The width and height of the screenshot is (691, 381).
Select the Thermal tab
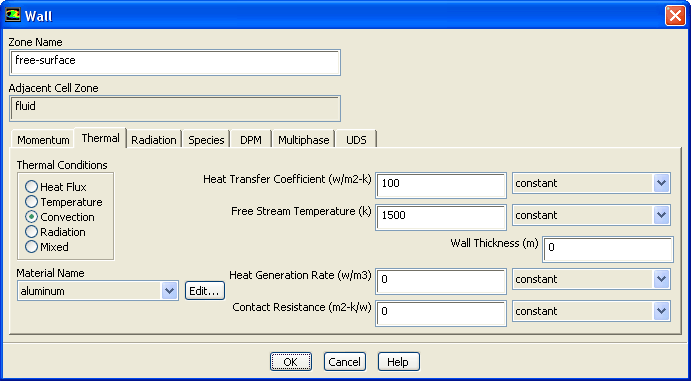coord(100,138)
